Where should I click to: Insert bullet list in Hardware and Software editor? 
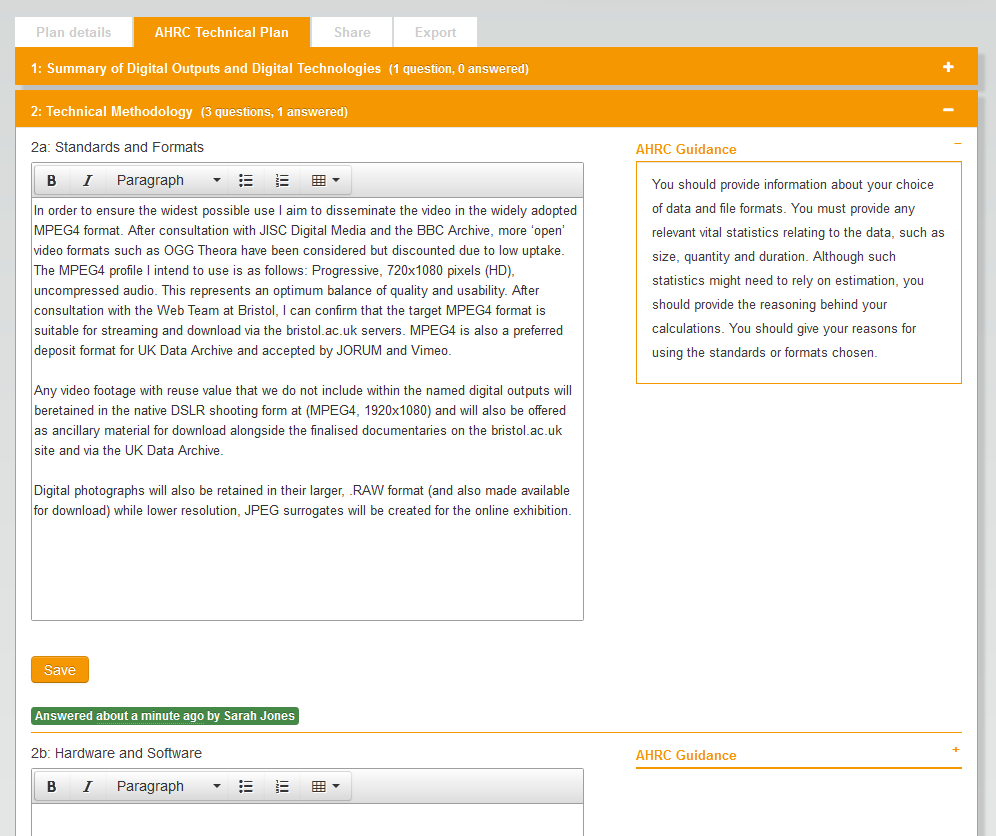[x=246, y=787]
